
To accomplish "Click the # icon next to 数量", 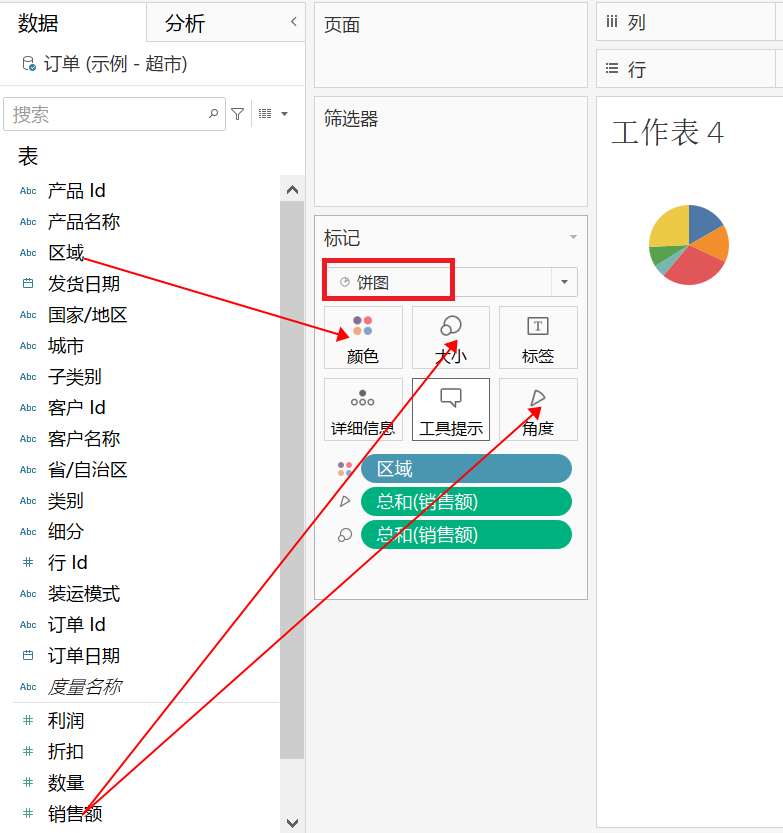I will click(28, 783).
